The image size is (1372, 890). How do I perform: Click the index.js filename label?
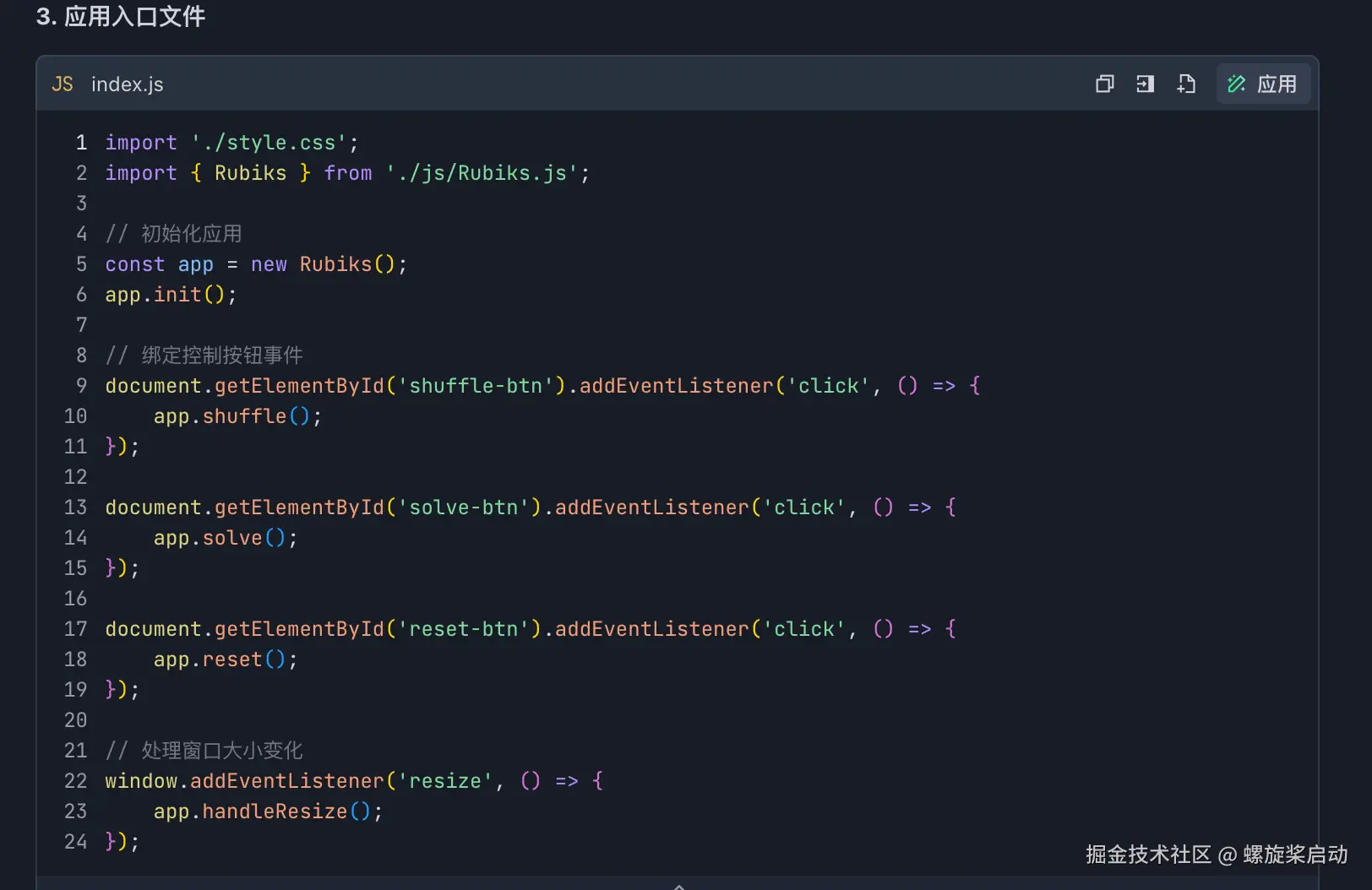click(x=127, y=84)
